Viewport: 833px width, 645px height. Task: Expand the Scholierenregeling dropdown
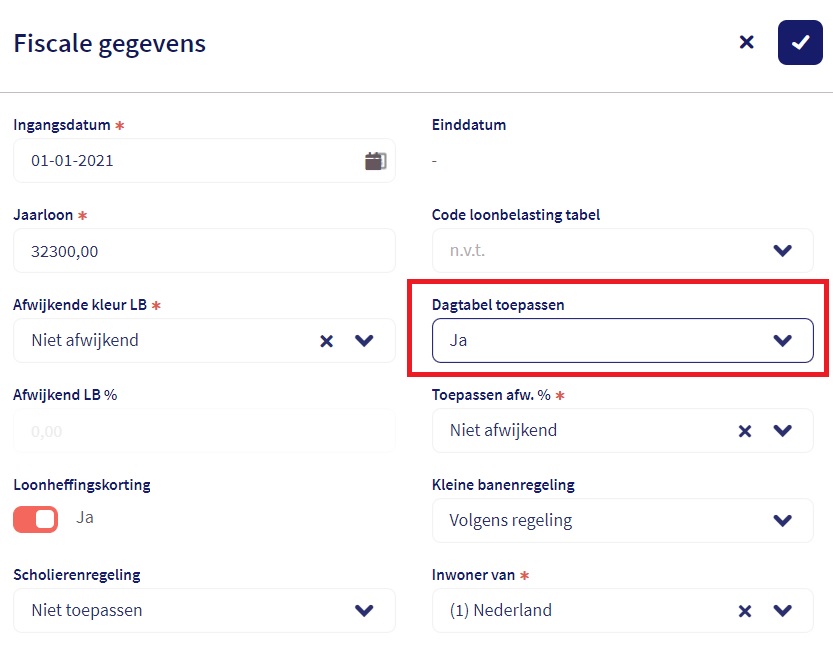point(364,611)
